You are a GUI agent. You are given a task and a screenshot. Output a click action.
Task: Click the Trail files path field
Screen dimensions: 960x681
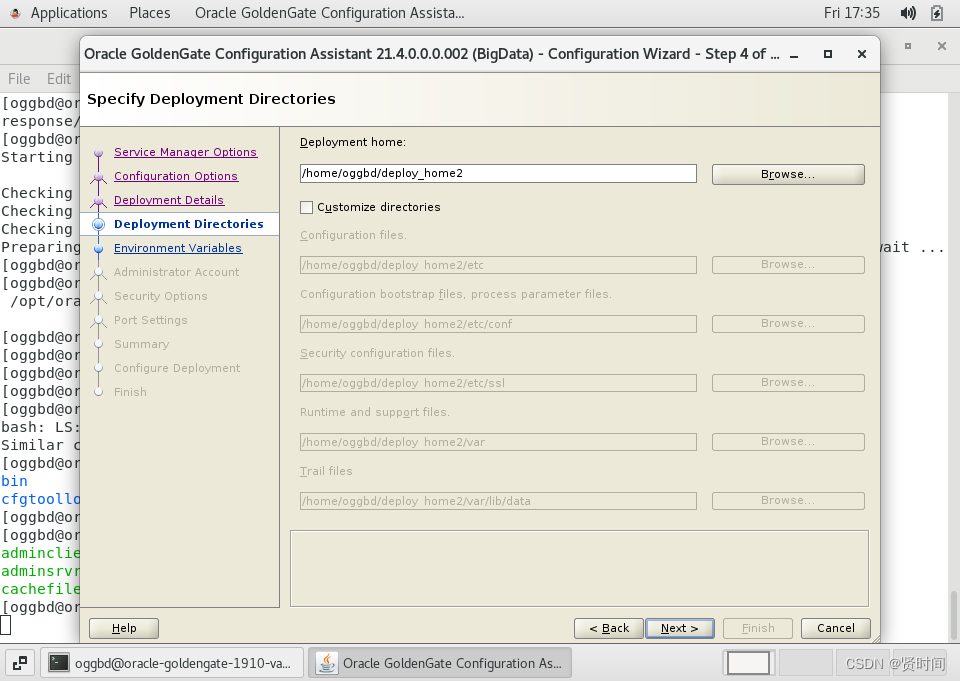(x=498, y=501)
